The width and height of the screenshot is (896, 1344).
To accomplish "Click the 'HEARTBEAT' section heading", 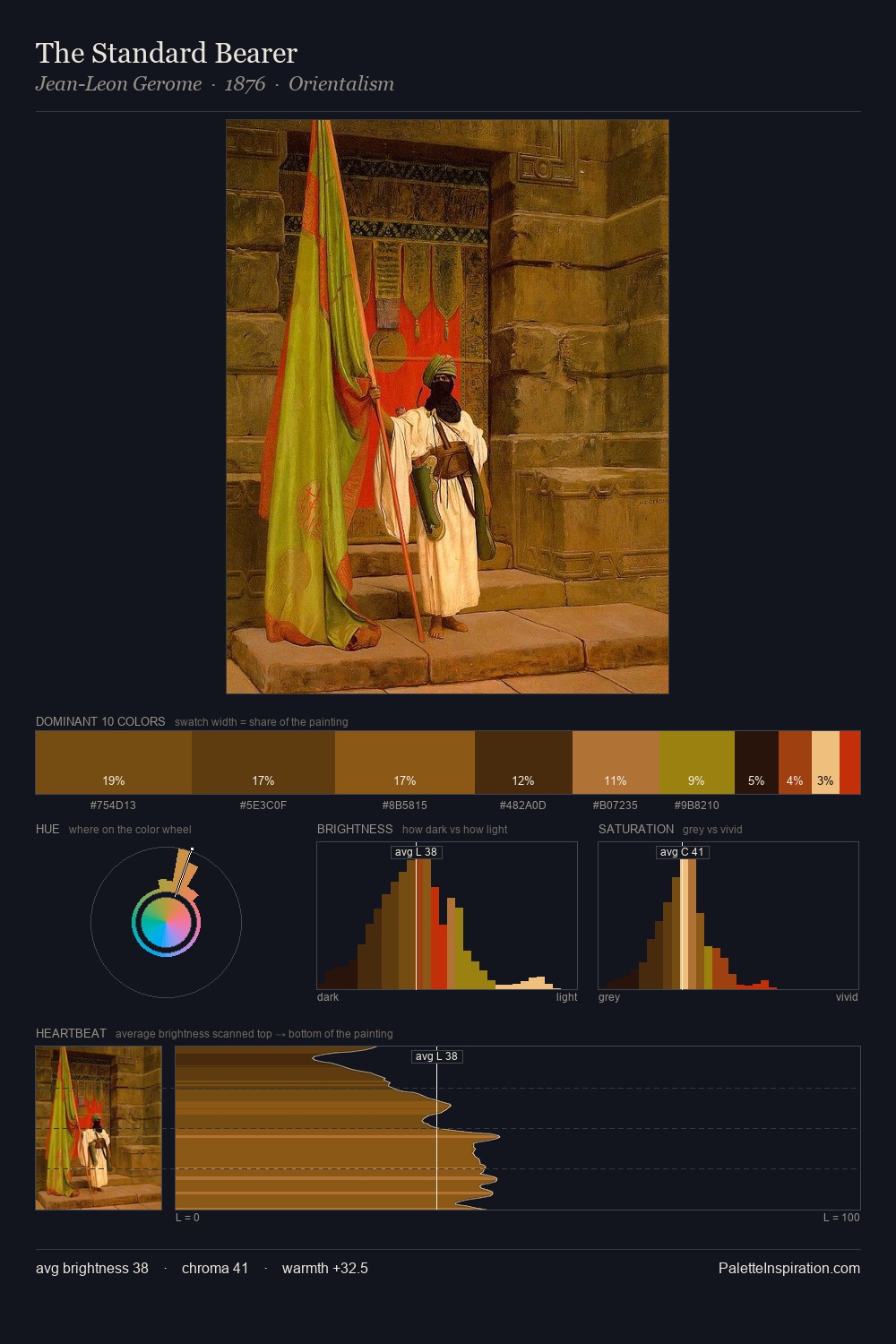I will point(71,1033).
